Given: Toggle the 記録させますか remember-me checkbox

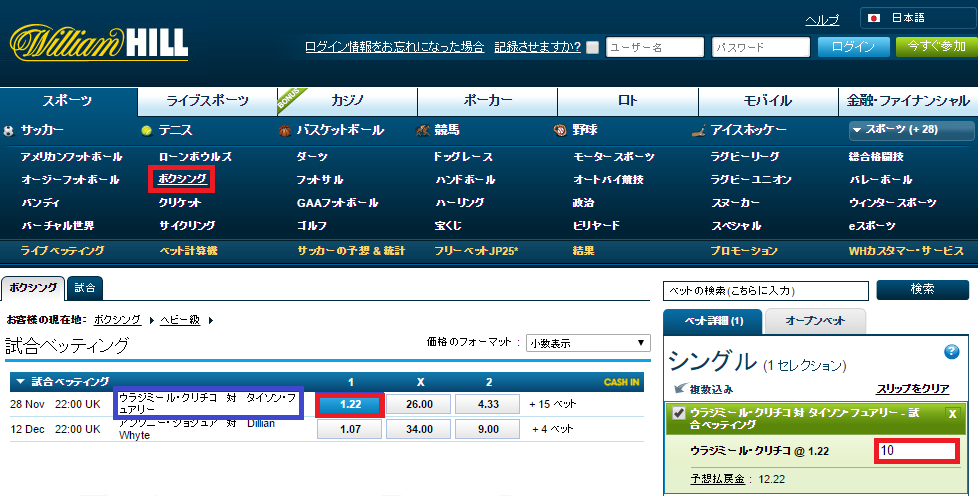Looking at the screenshot, I should tap(593, 47).
